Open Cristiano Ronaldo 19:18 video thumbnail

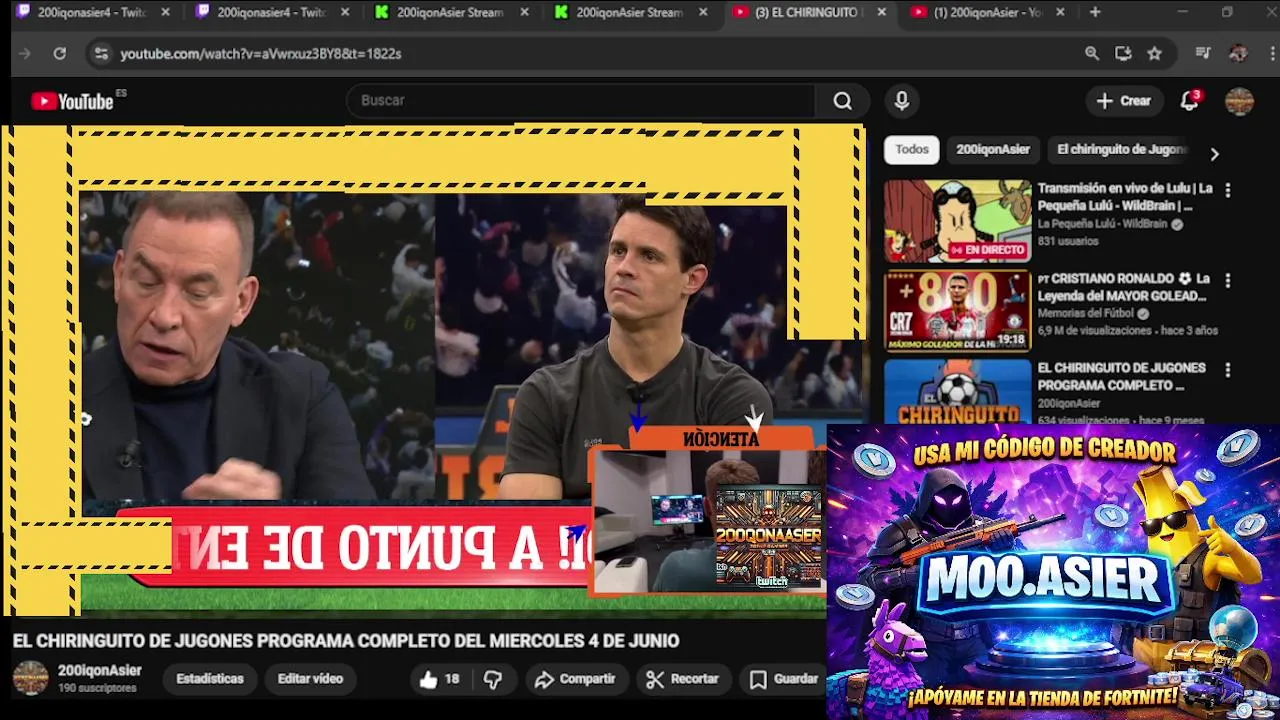click(x=957, y=311)
